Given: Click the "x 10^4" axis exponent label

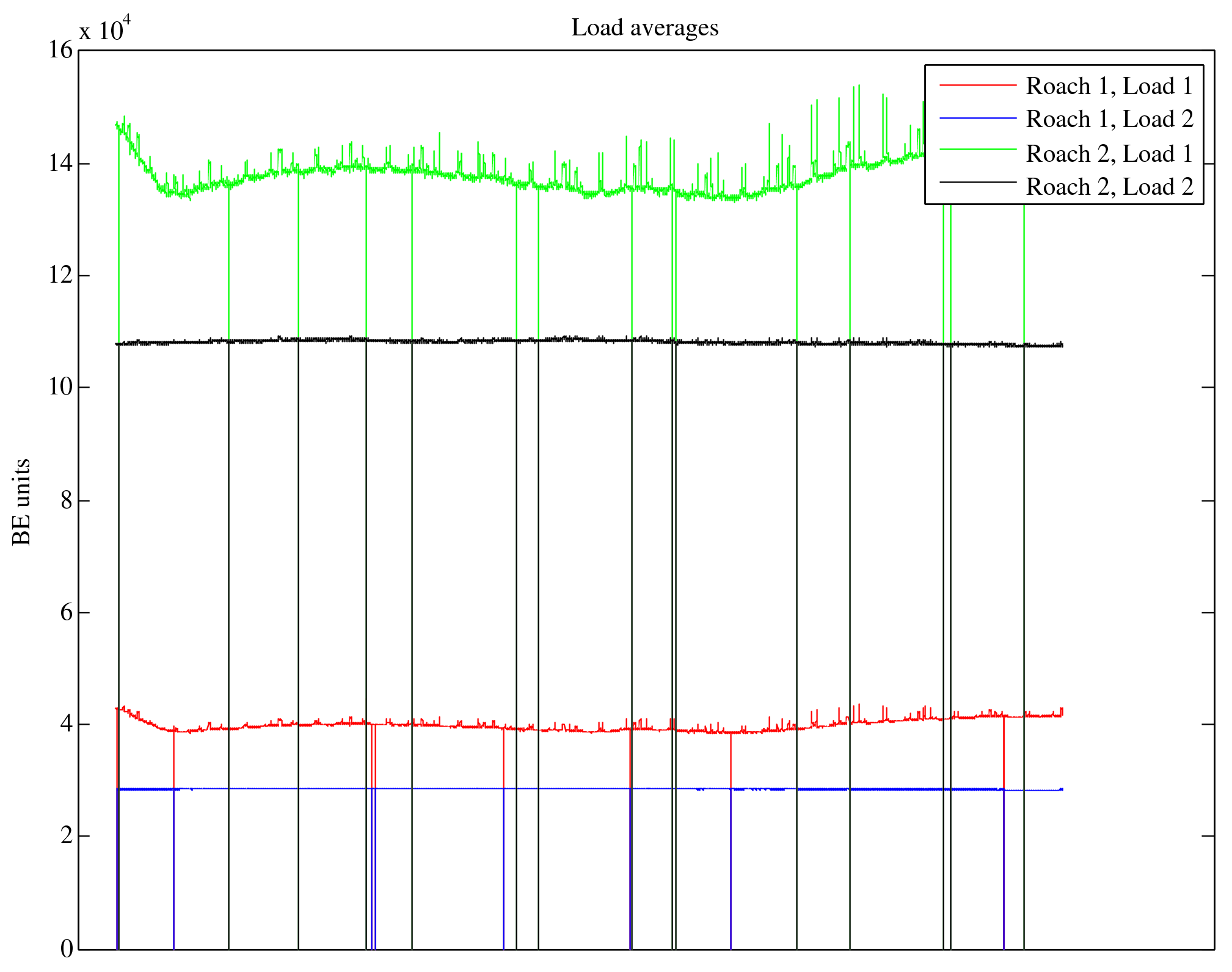Looking at the screenshot, I should [104, 28].
